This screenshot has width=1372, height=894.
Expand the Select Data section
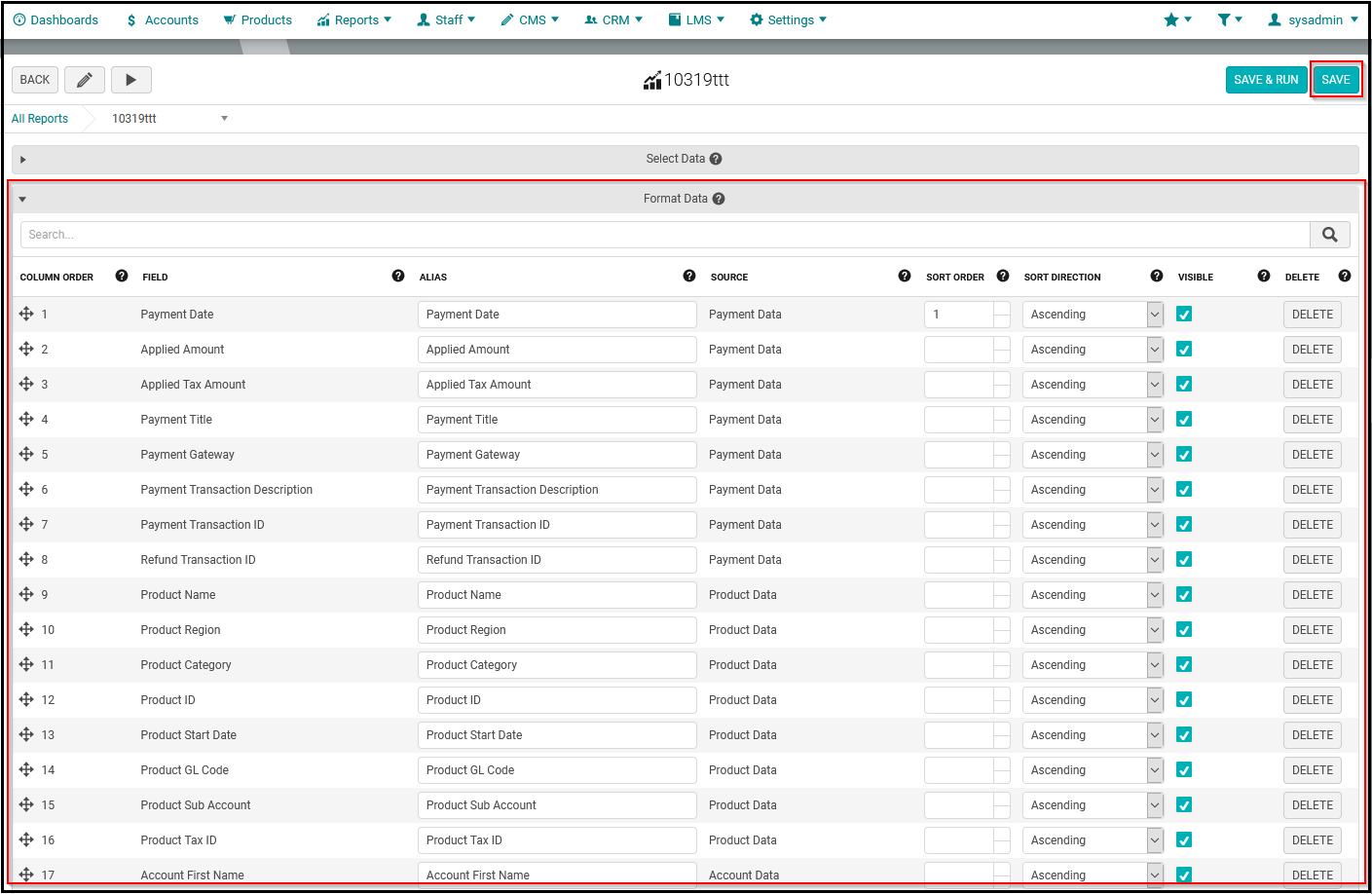[x=22, y=159]
